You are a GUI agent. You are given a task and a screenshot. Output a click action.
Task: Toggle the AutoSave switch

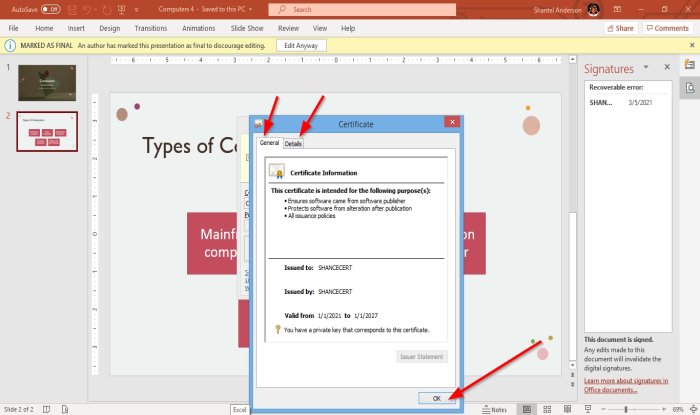pos(50,9)
